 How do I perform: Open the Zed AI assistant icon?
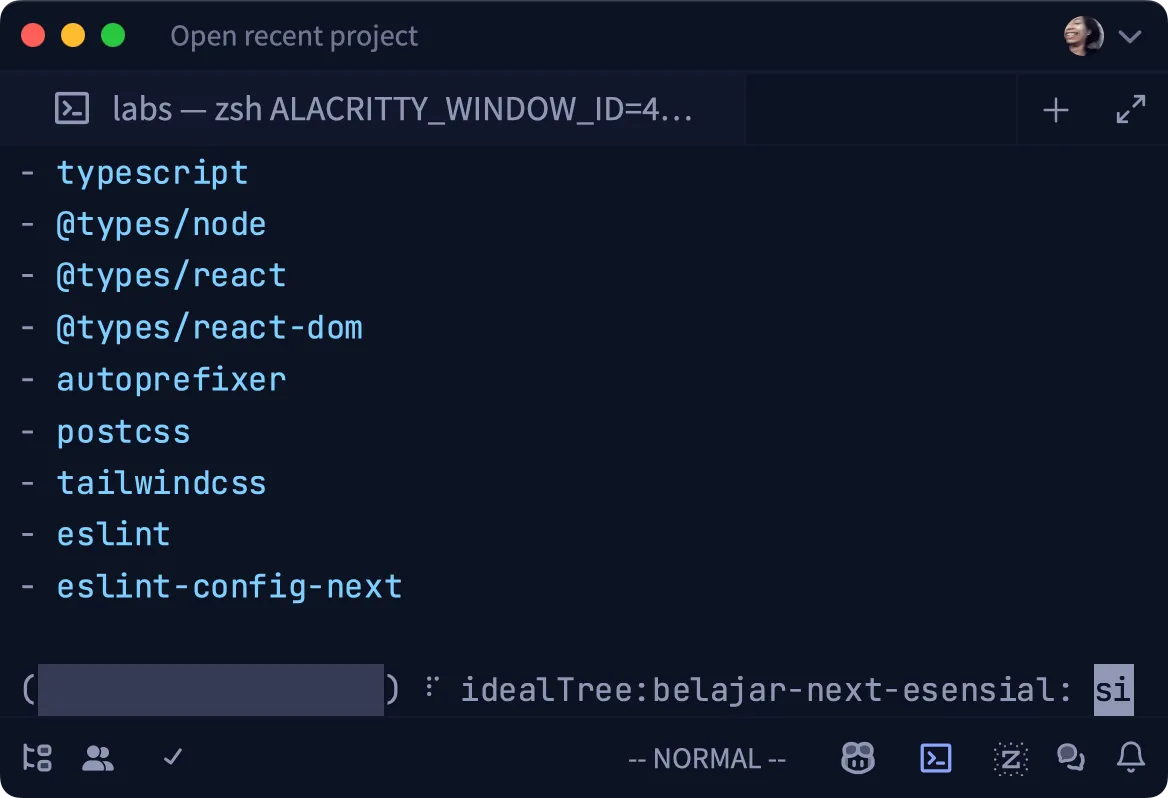[x=1010, y=758]
